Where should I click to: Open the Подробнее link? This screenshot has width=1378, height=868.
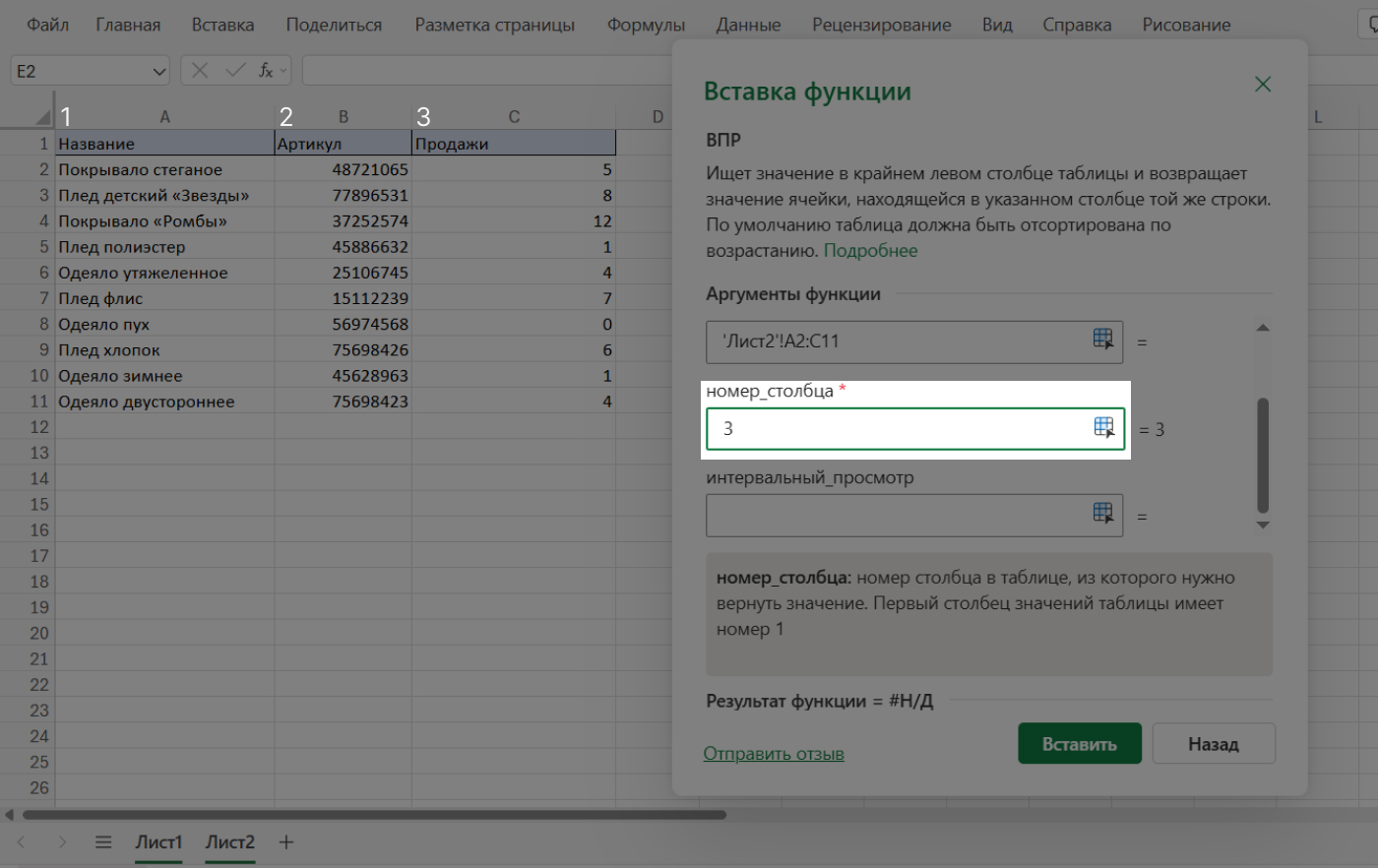[870, 250]
